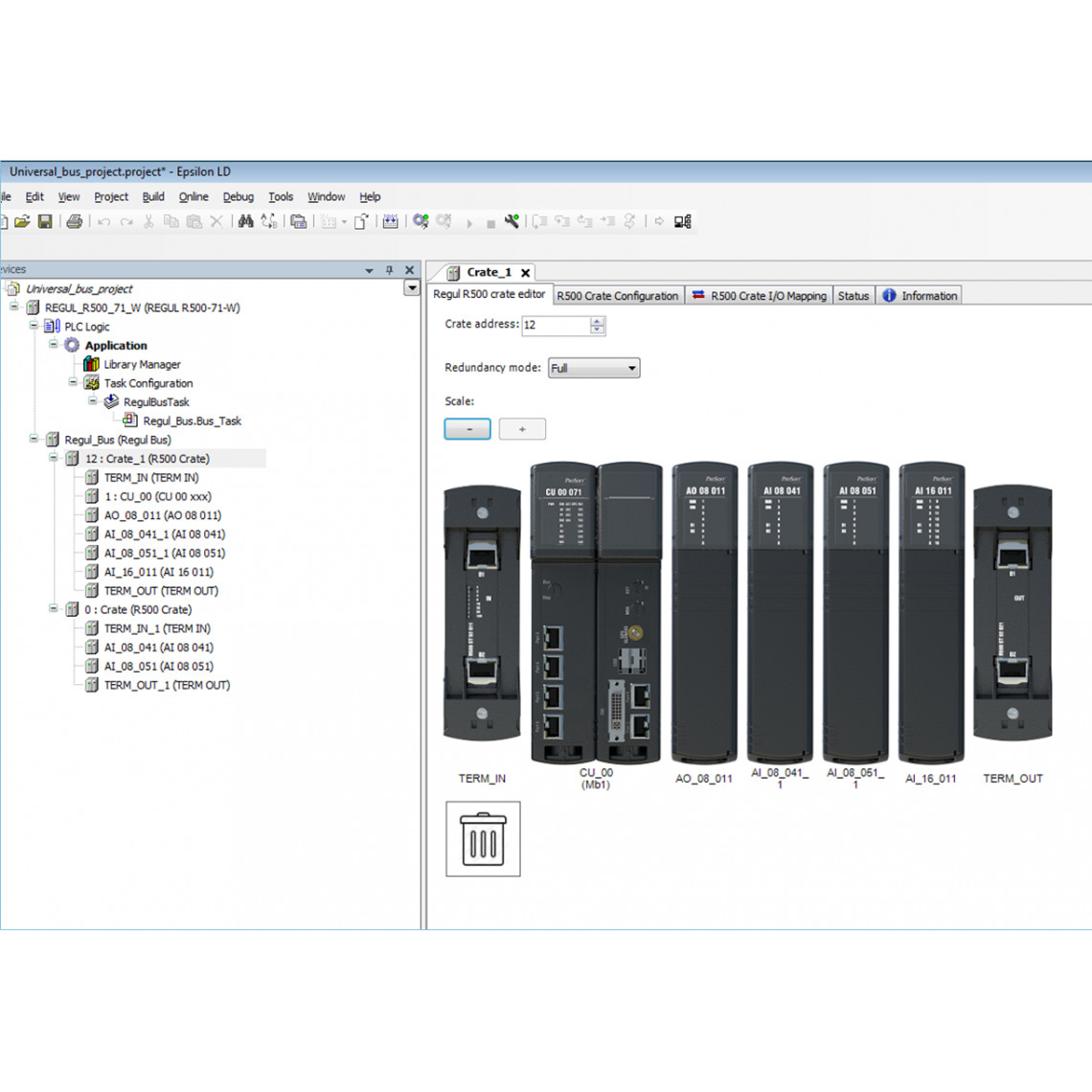
Task: Cut selection with scissors icon
Action: click(148, 221)
